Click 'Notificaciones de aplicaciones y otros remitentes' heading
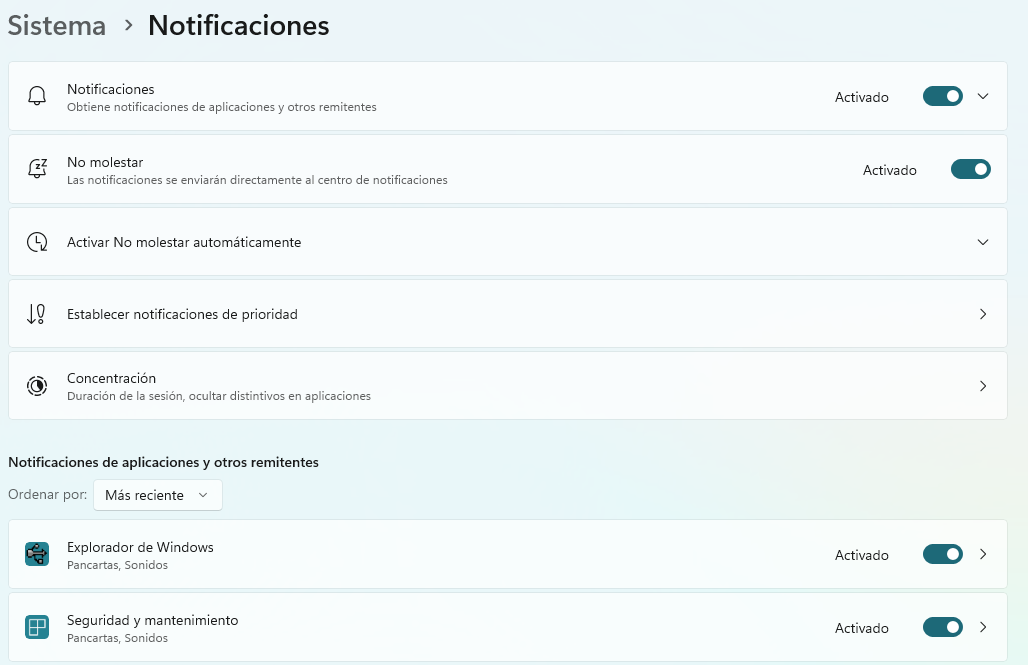Viewport: 1028px width, 665px height. [163, 462]
